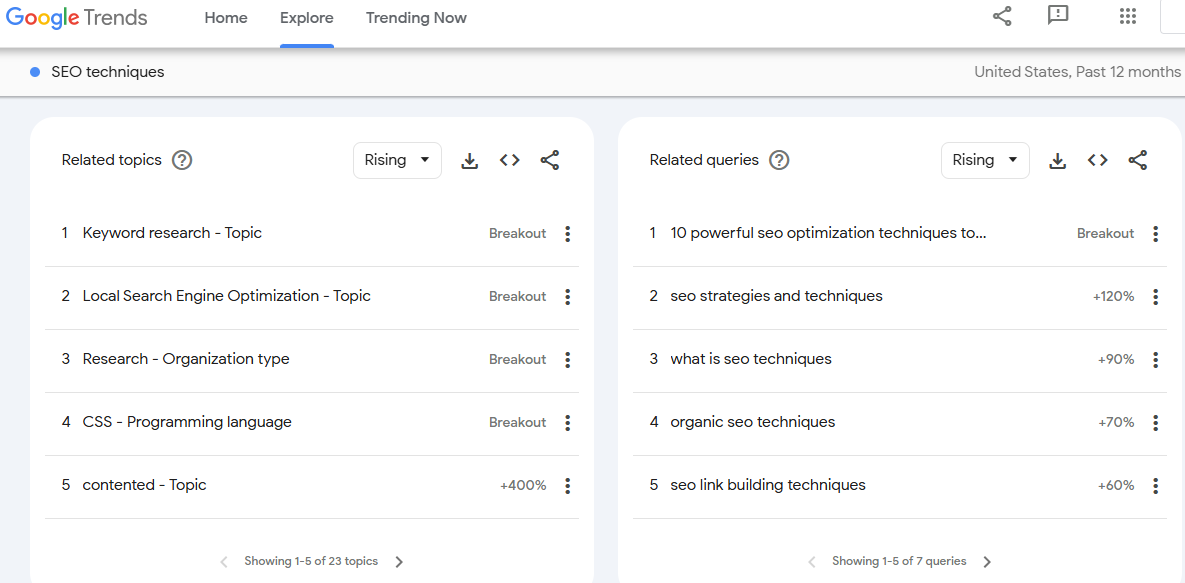Viewport: 1185px width, 583px height.
Task: Download Related topics CSV
Action: [x=470, y=160]
